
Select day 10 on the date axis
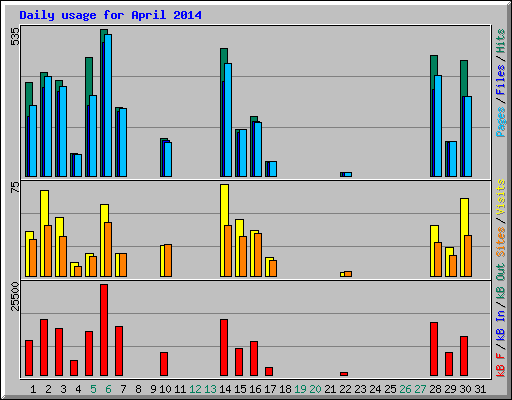(x=165, y=389)
